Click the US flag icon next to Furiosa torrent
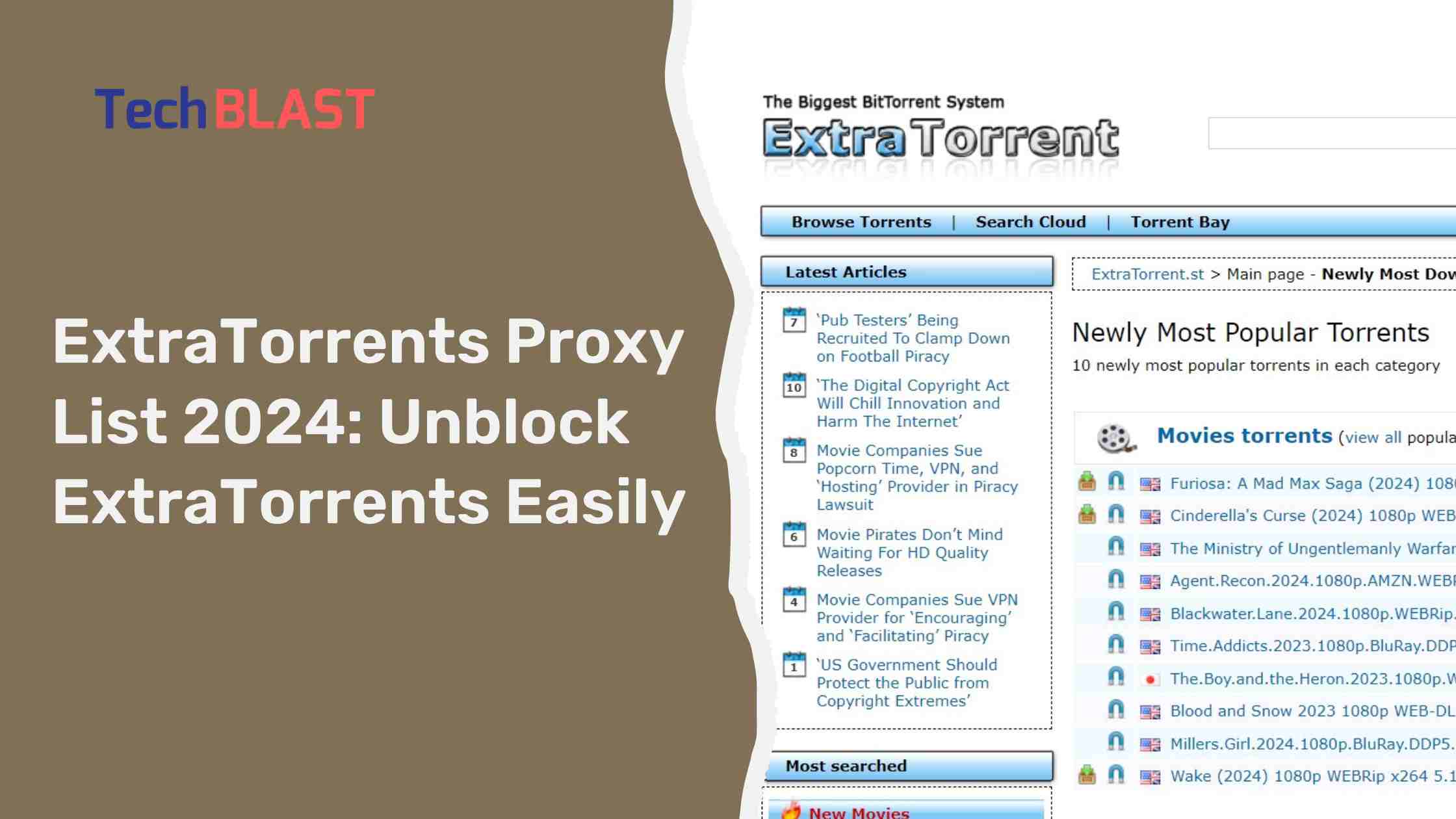Image resolution: width=1456 pixels, height=819 pixels. coord(1147,483)
